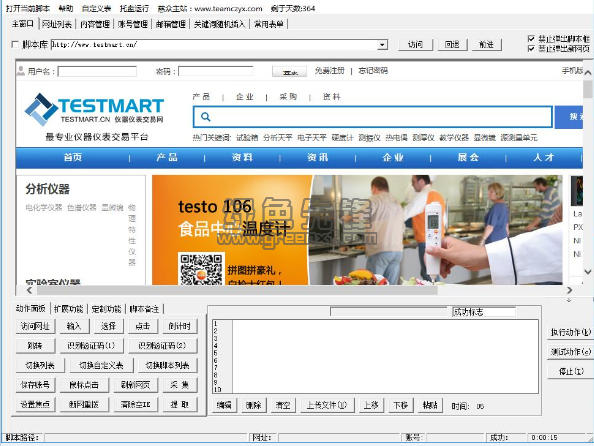Toggle the 禁止弹出新网页 checkbox
594x446 pixels.
531,49
